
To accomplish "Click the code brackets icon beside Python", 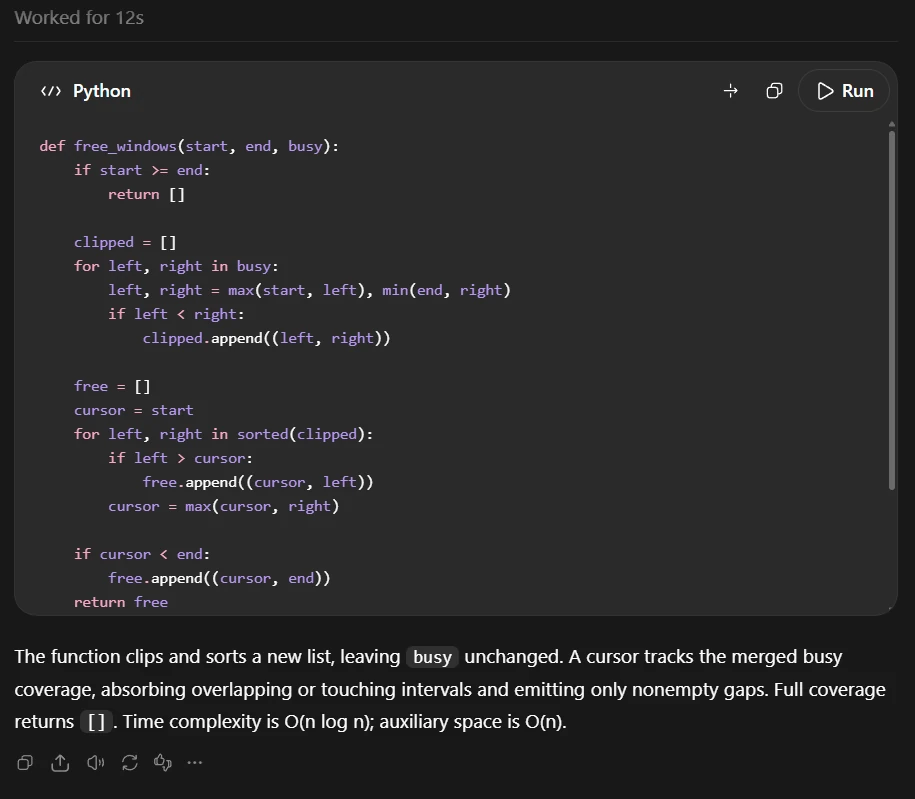I will (51, 91).
